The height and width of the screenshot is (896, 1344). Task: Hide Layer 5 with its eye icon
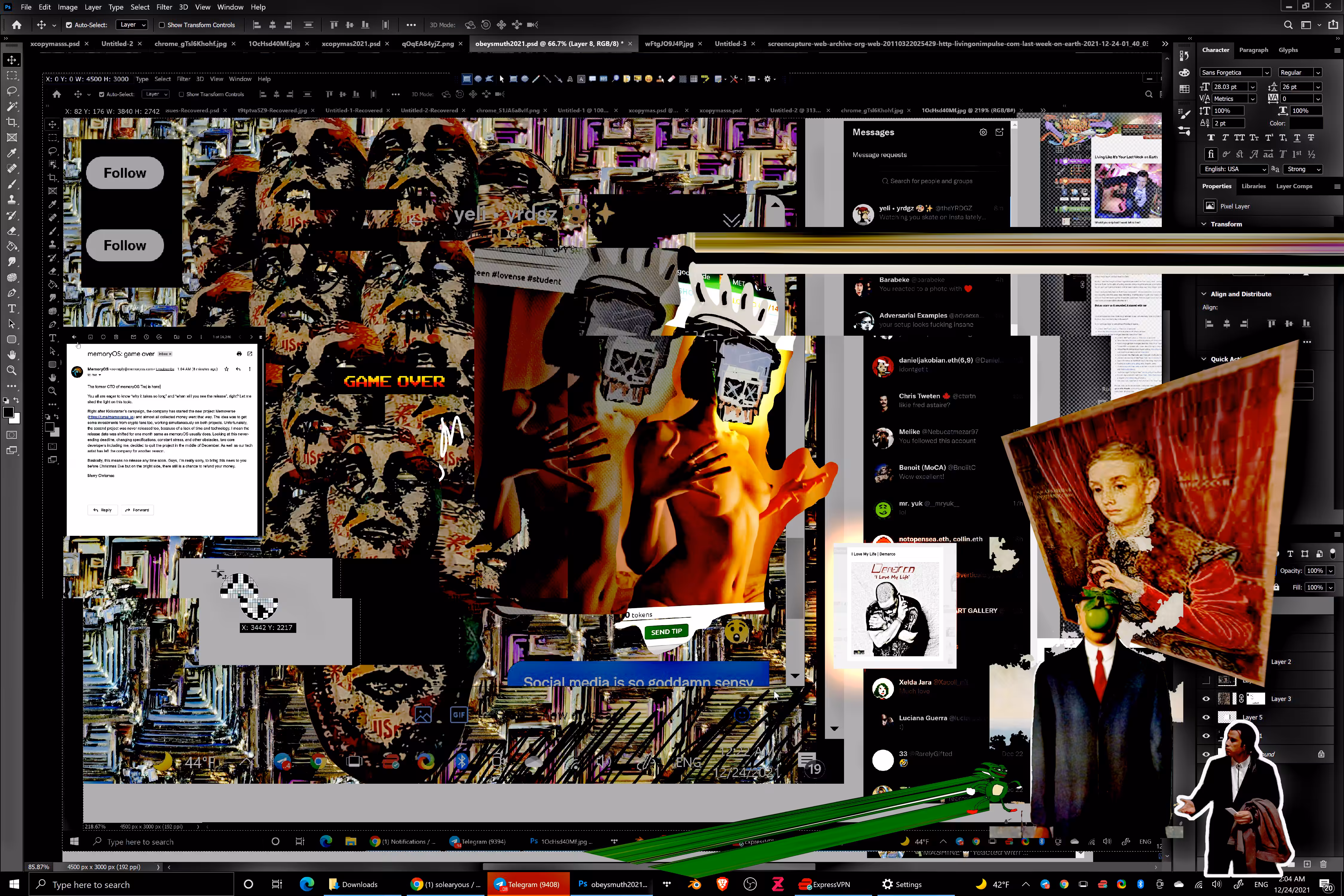[x=1206, y=717]
